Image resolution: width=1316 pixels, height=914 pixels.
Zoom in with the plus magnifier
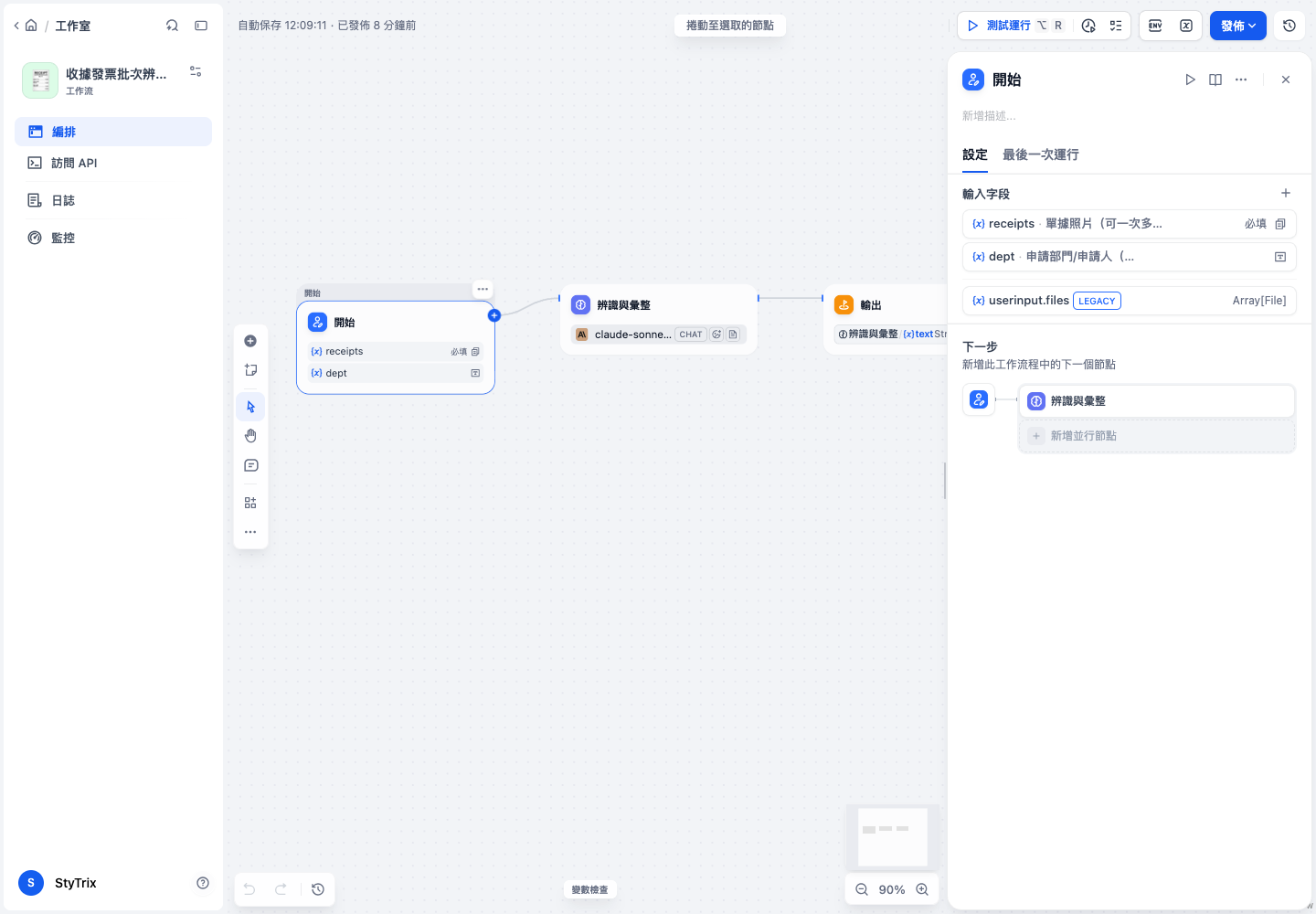point(922,889)
